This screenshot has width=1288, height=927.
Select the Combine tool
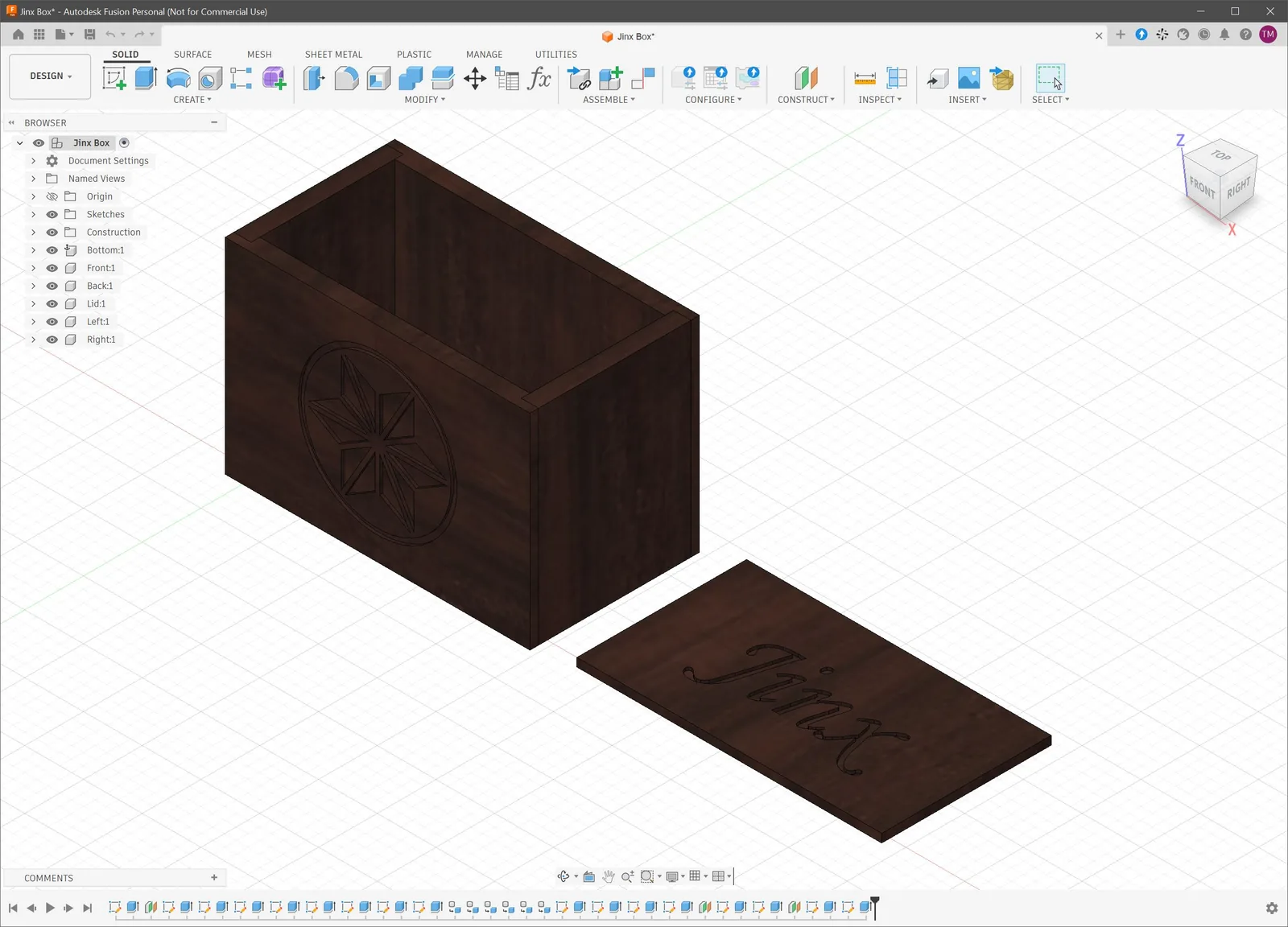(x=411, y=78)
